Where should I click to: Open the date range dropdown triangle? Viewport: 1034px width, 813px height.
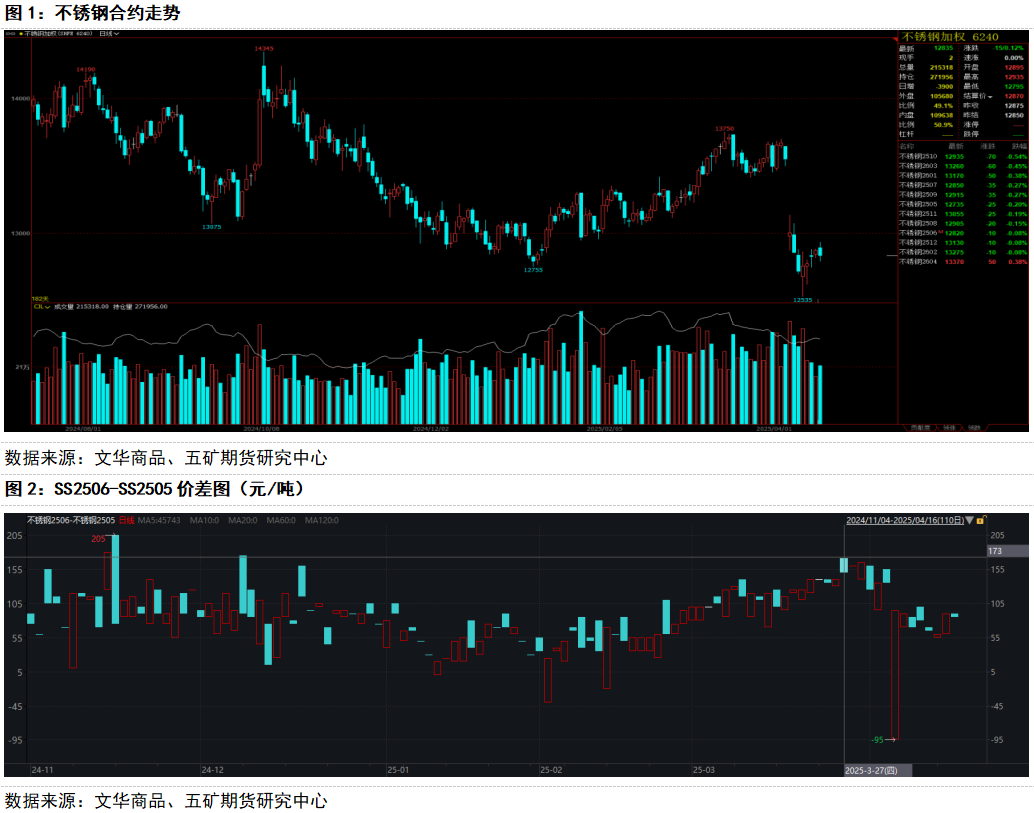[x=969, y=520]
